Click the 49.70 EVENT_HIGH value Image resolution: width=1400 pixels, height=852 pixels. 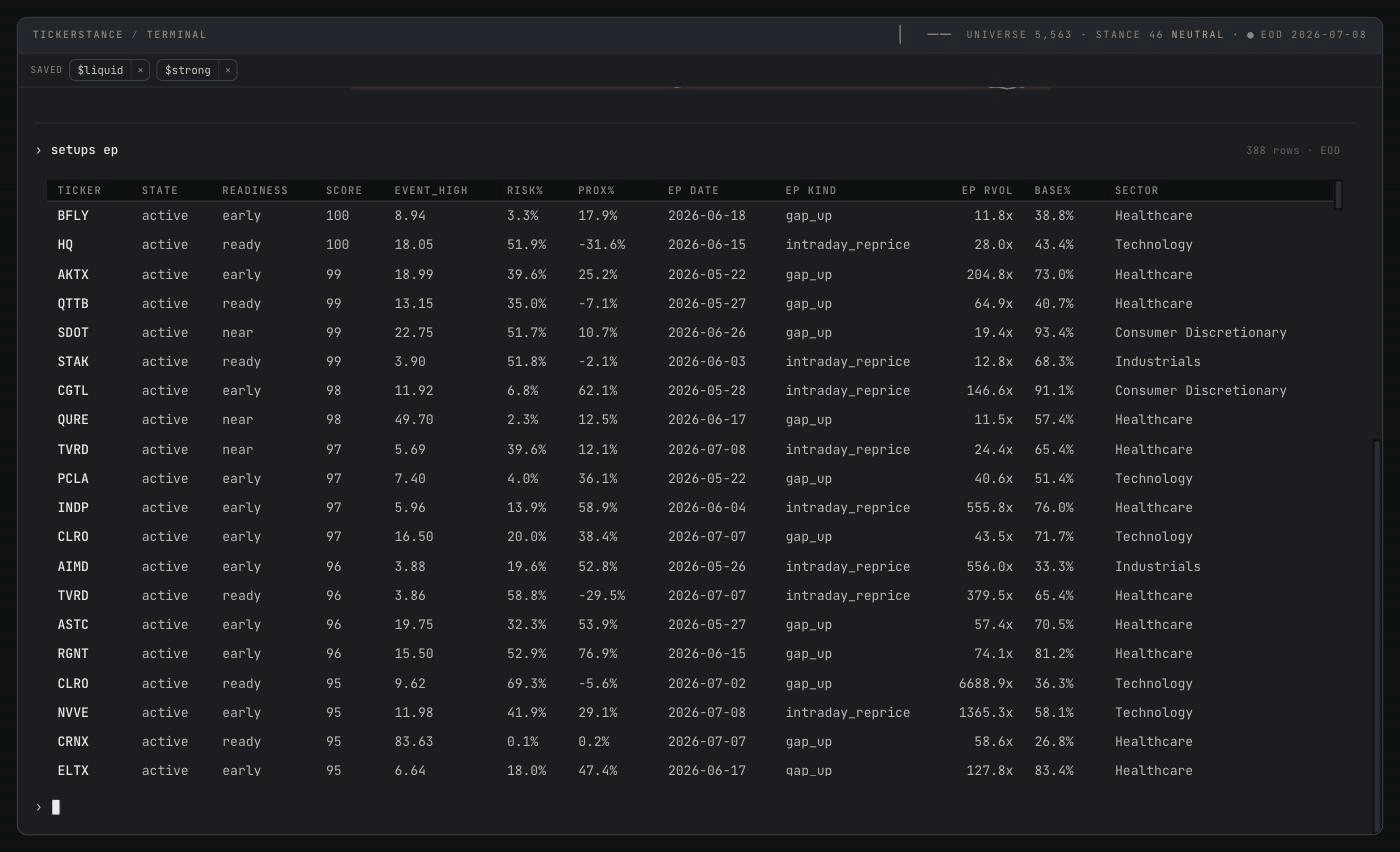point(413,420)
